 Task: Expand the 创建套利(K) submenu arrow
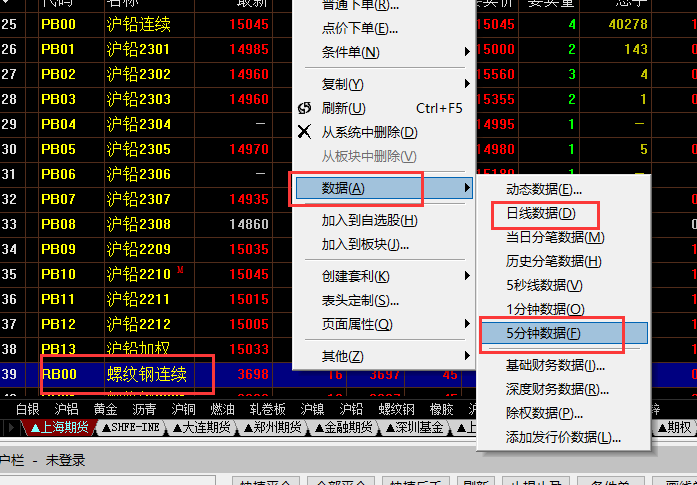point(467,276)
